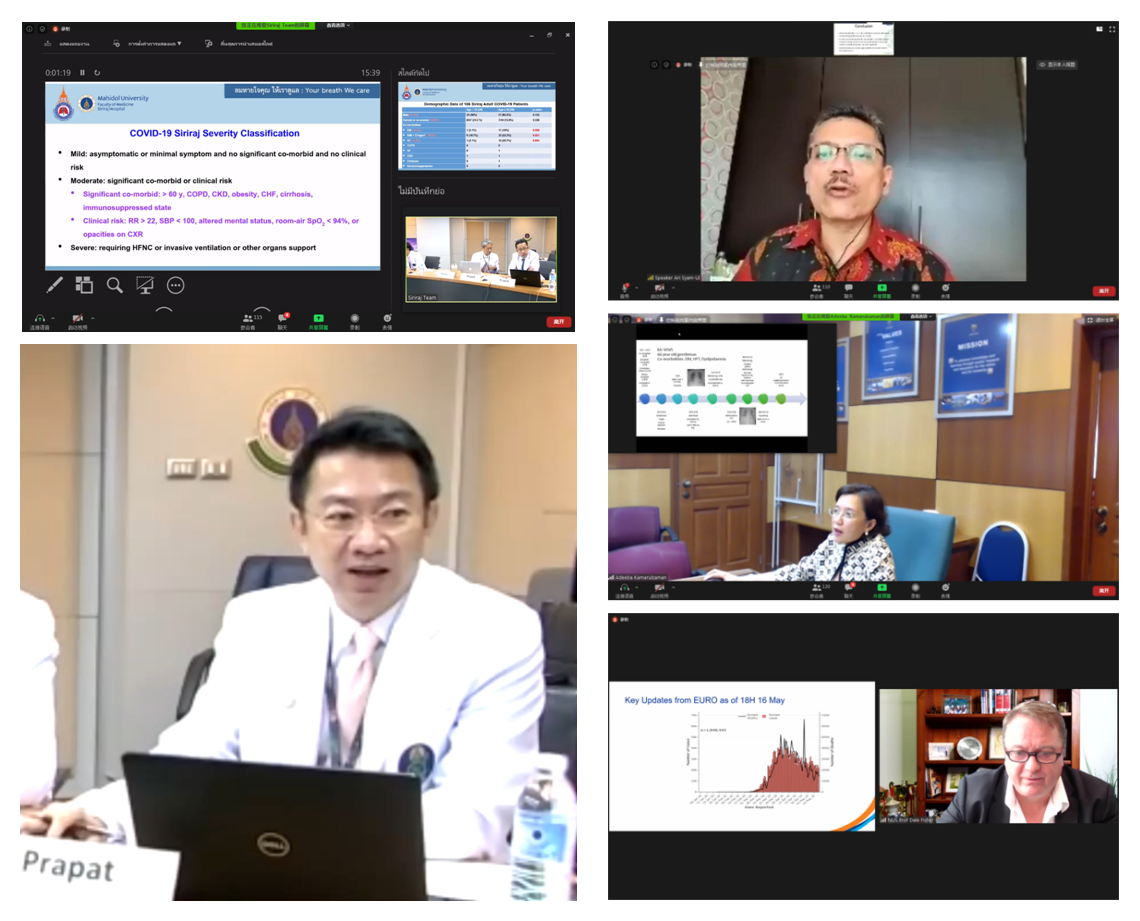The height and width of the screenshot is (921, 1140).
Task: Start video in the Ari Syam speaker window
Action: click(659, 290)
